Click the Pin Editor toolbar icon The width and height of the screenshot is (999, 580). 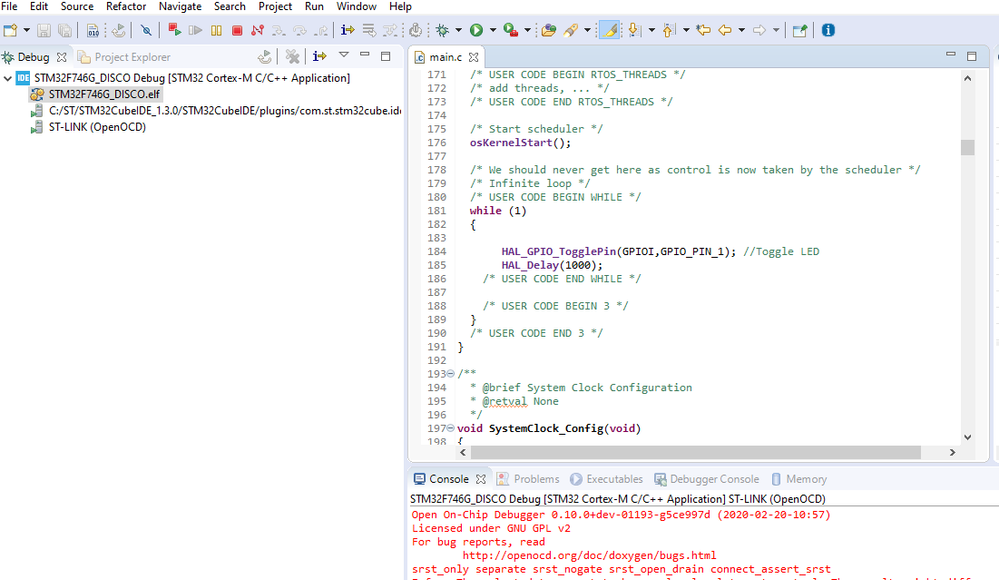tap(800, 30)
